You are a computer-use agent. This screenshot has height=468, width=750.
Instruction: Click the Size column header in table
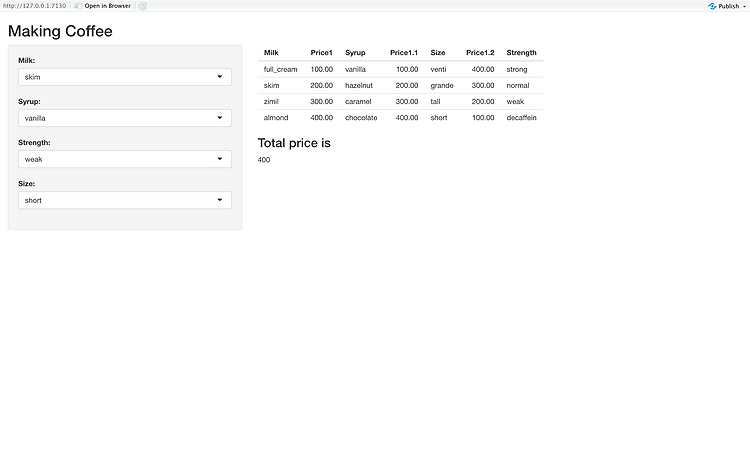tap(438, 53)
